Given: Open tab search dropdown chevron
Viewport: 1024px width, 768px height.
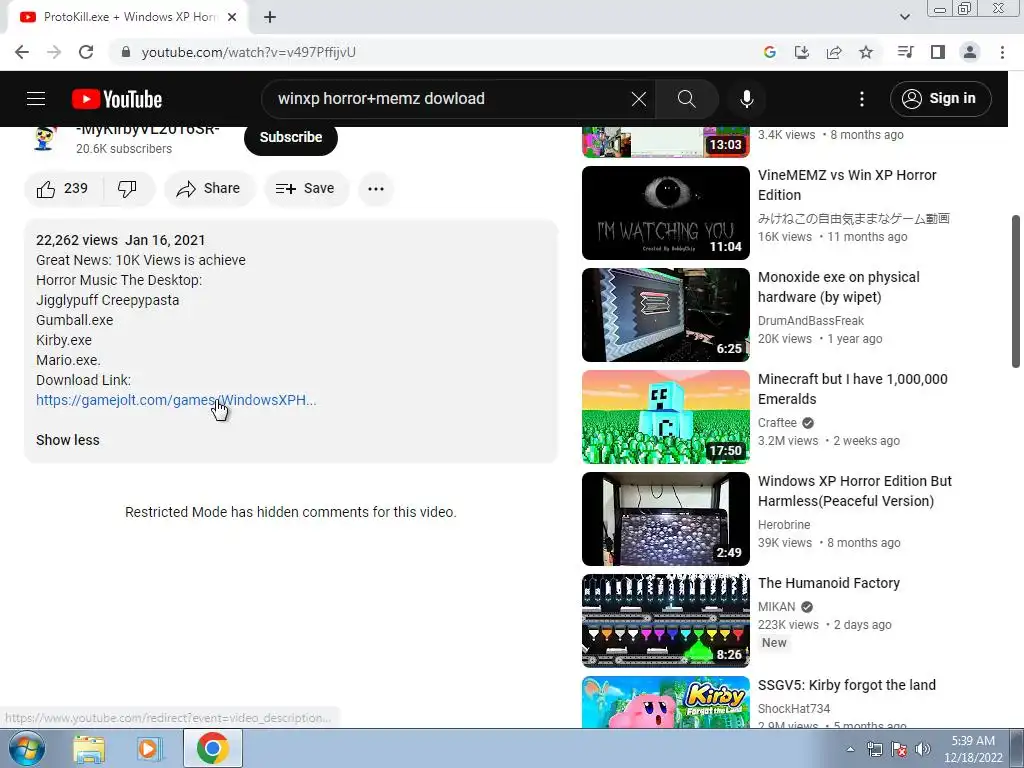Looking at the screenshot, I should 904,17.
